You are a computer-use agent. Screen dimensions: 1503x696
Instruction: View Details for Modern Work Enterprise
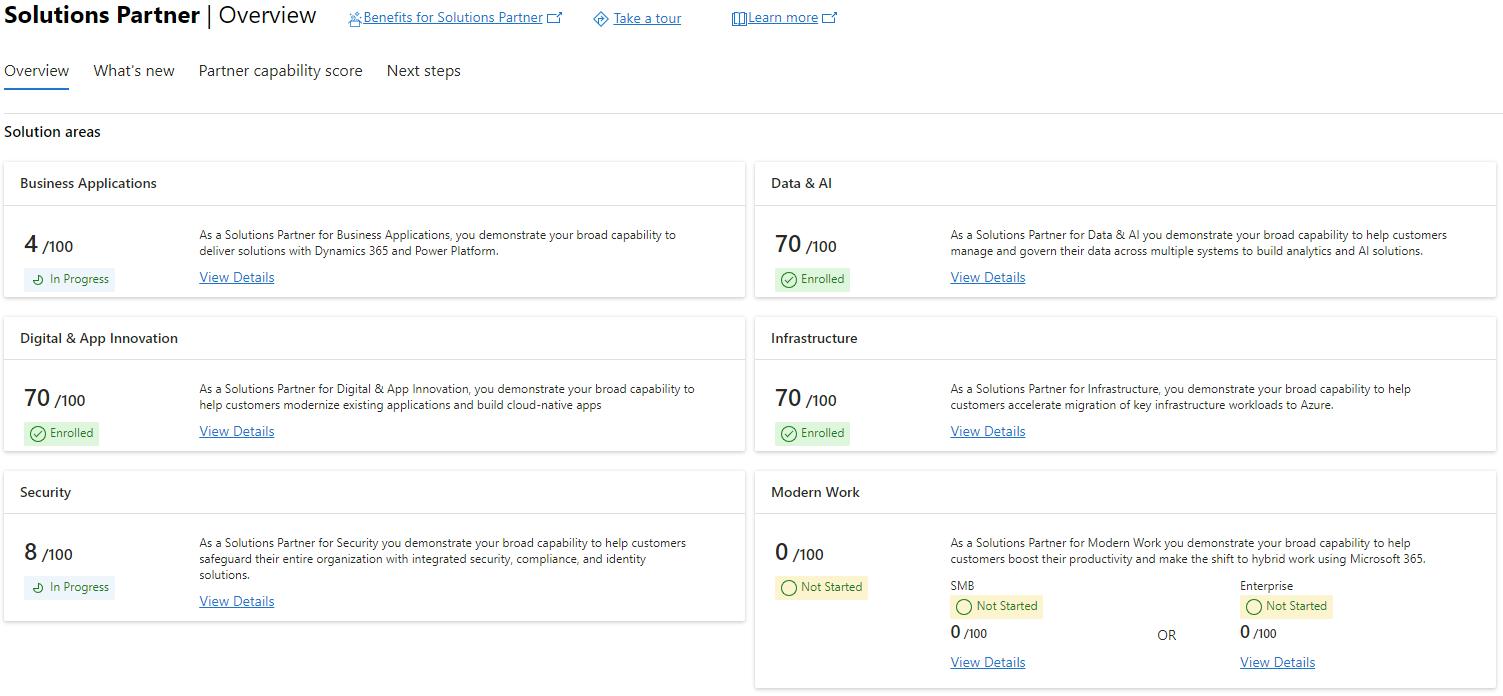point(1278,663)
